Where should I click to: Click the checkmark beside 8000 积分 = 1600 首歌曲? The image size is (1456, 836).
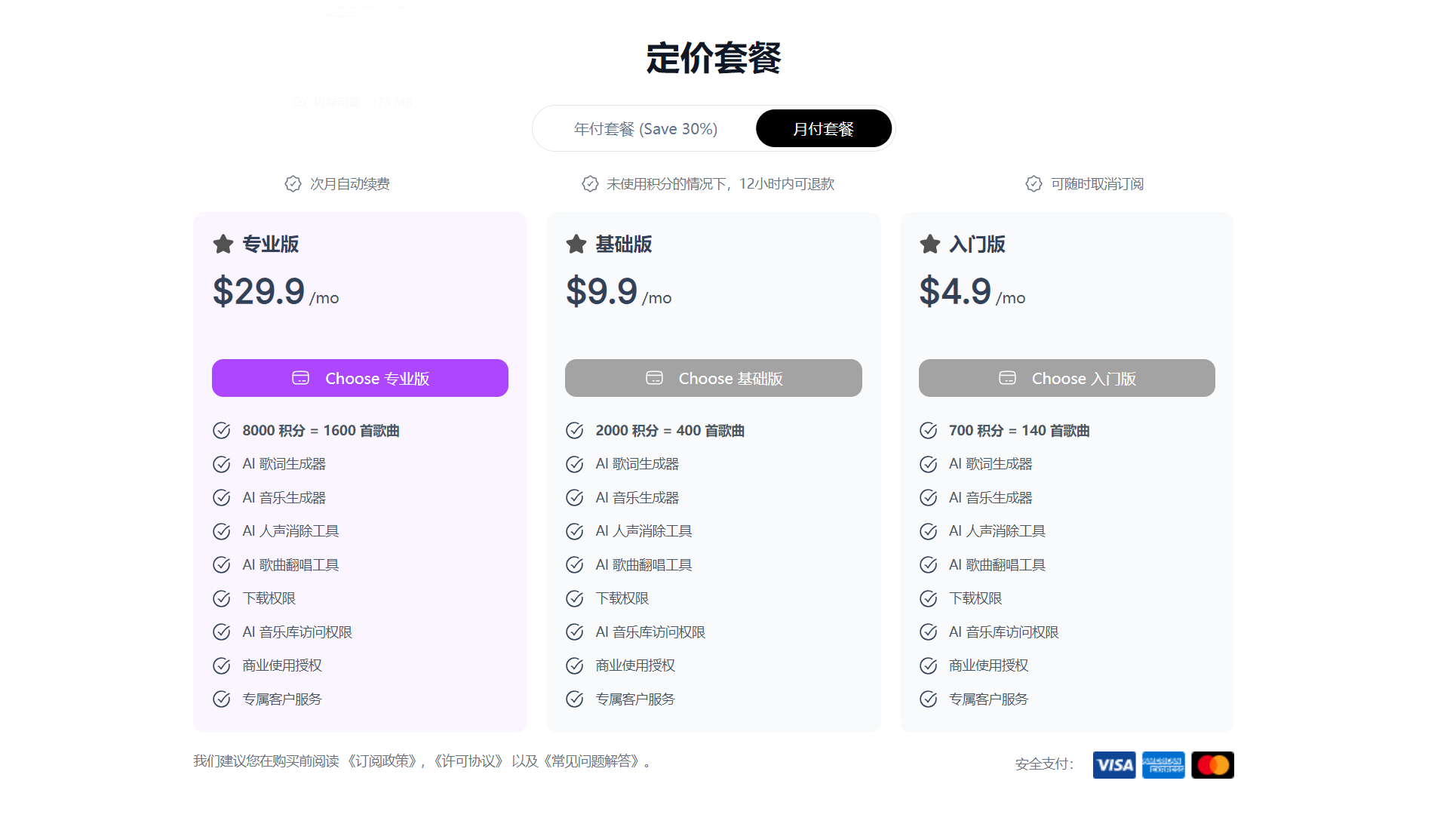(221, 430)
